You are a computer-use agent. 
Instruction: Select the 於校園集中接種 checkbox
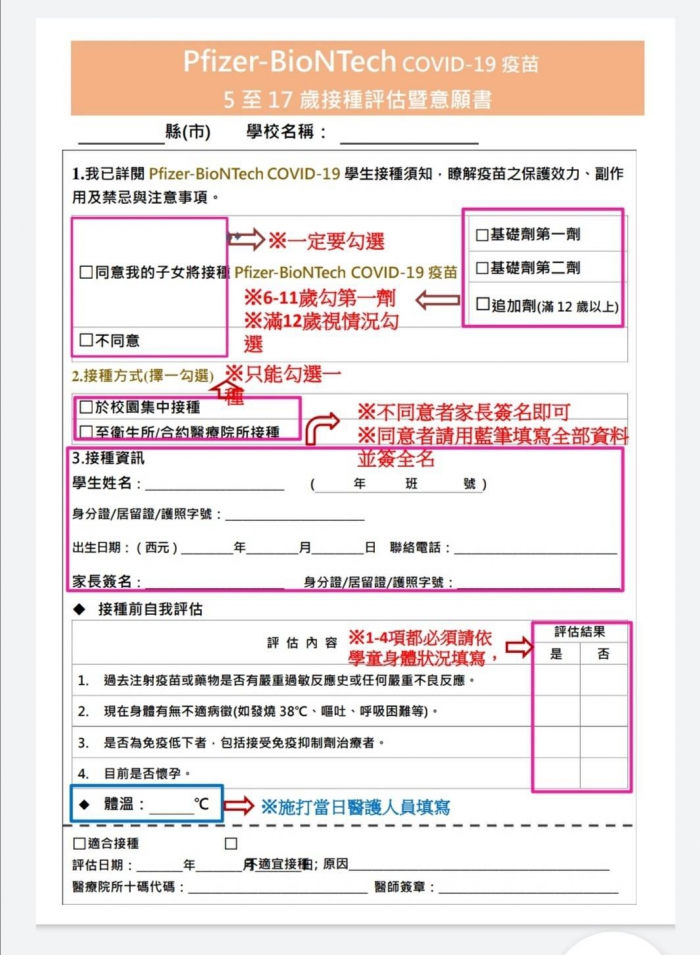(86, 407)
